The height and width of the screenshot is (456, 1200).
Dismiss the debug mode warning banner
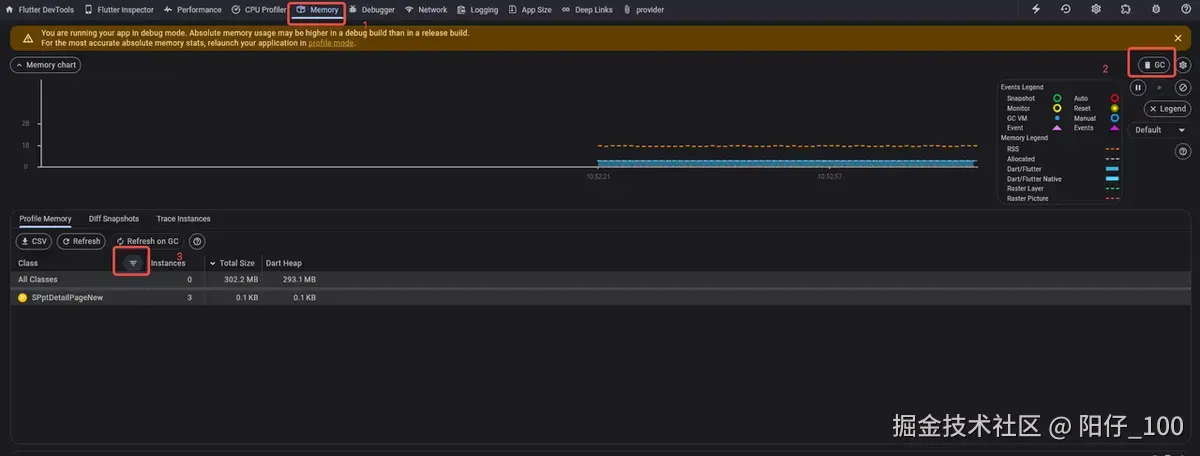pos(1178,38)
